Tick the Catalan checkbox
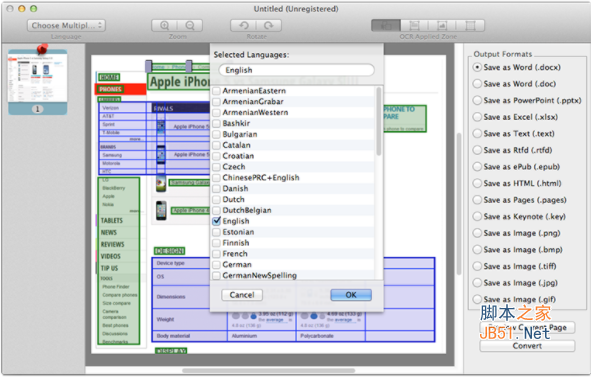This screenshot has height=377, width=591. (x=216, y=145)
